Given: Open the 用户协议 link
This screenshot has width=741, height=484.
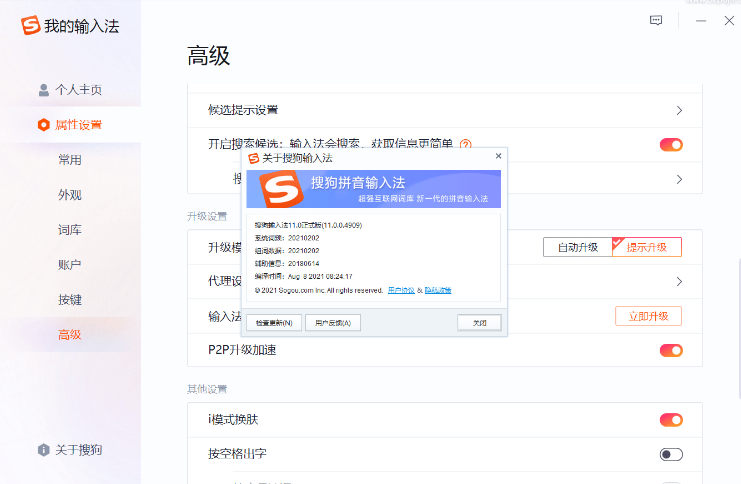Looking at the screenshot, I should (x=401, y=290).
